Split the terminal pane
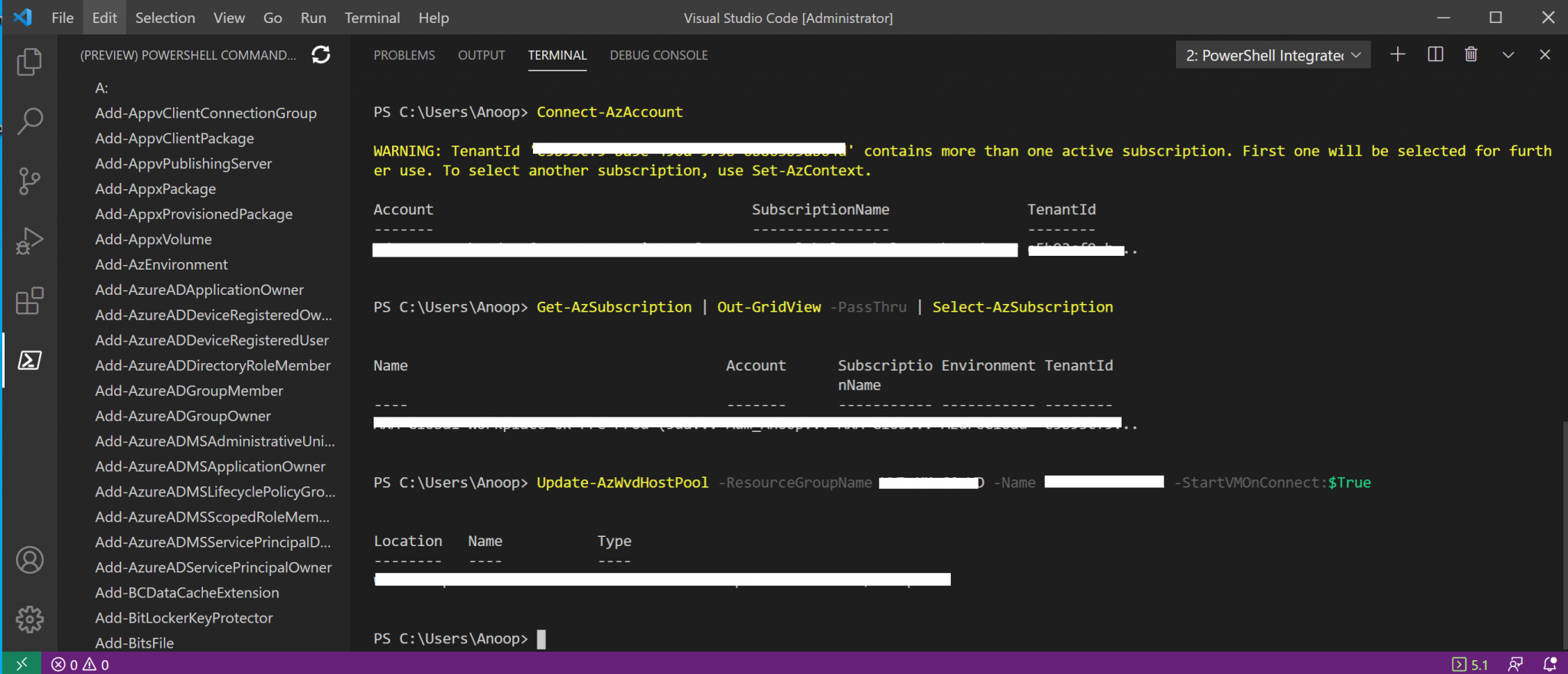The image size is (1568, 674). (1436, 54)
